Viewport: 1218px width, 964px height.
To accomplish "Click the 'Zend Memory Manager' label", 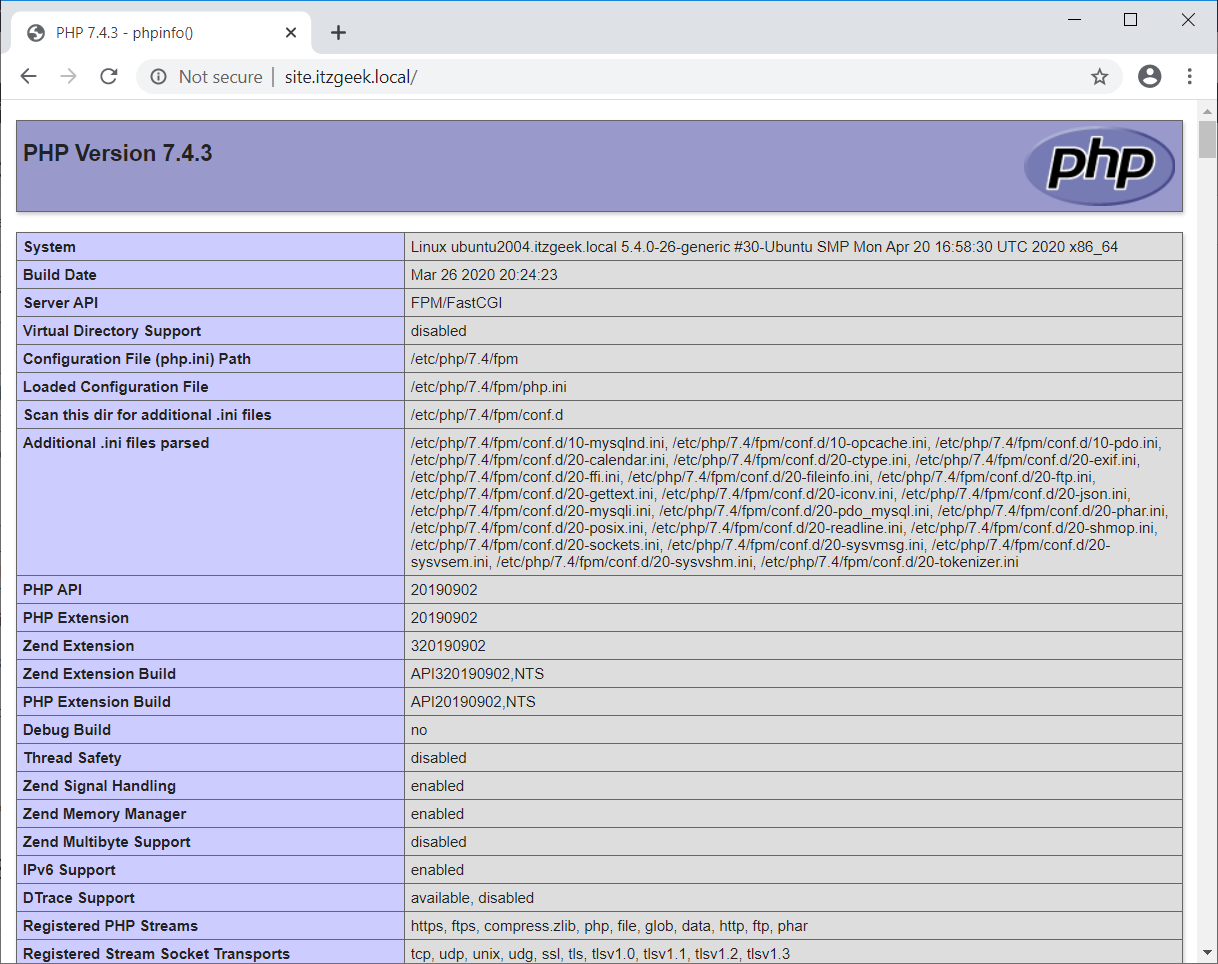I will tap(105, 814).
